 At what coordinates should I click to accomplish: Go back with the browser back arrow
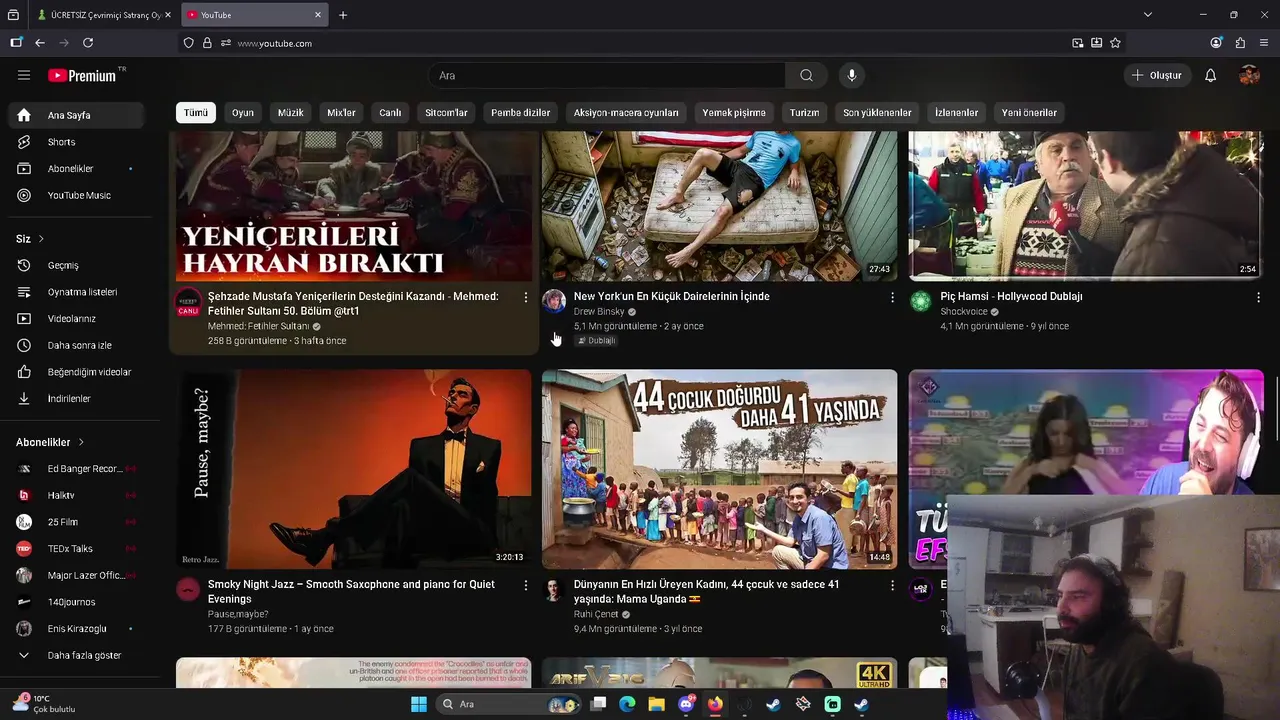pos(40,43)
